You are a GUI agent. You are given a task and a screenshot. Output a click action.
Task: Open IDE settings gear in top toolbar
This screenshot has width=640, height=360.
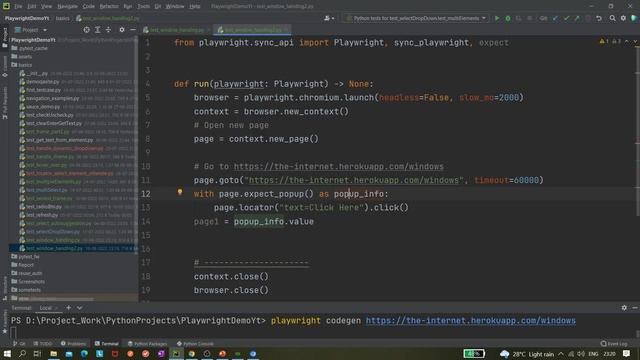pyautogui.click(x=623, y=18)
